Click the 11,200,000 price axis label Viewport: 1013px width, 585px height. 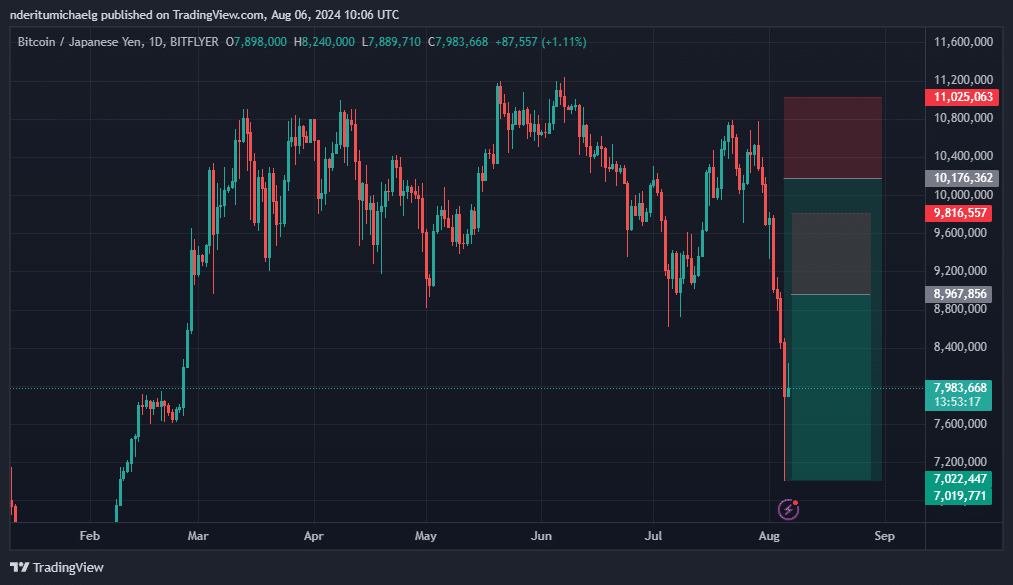pyautogui.click(x=963, y=80)
